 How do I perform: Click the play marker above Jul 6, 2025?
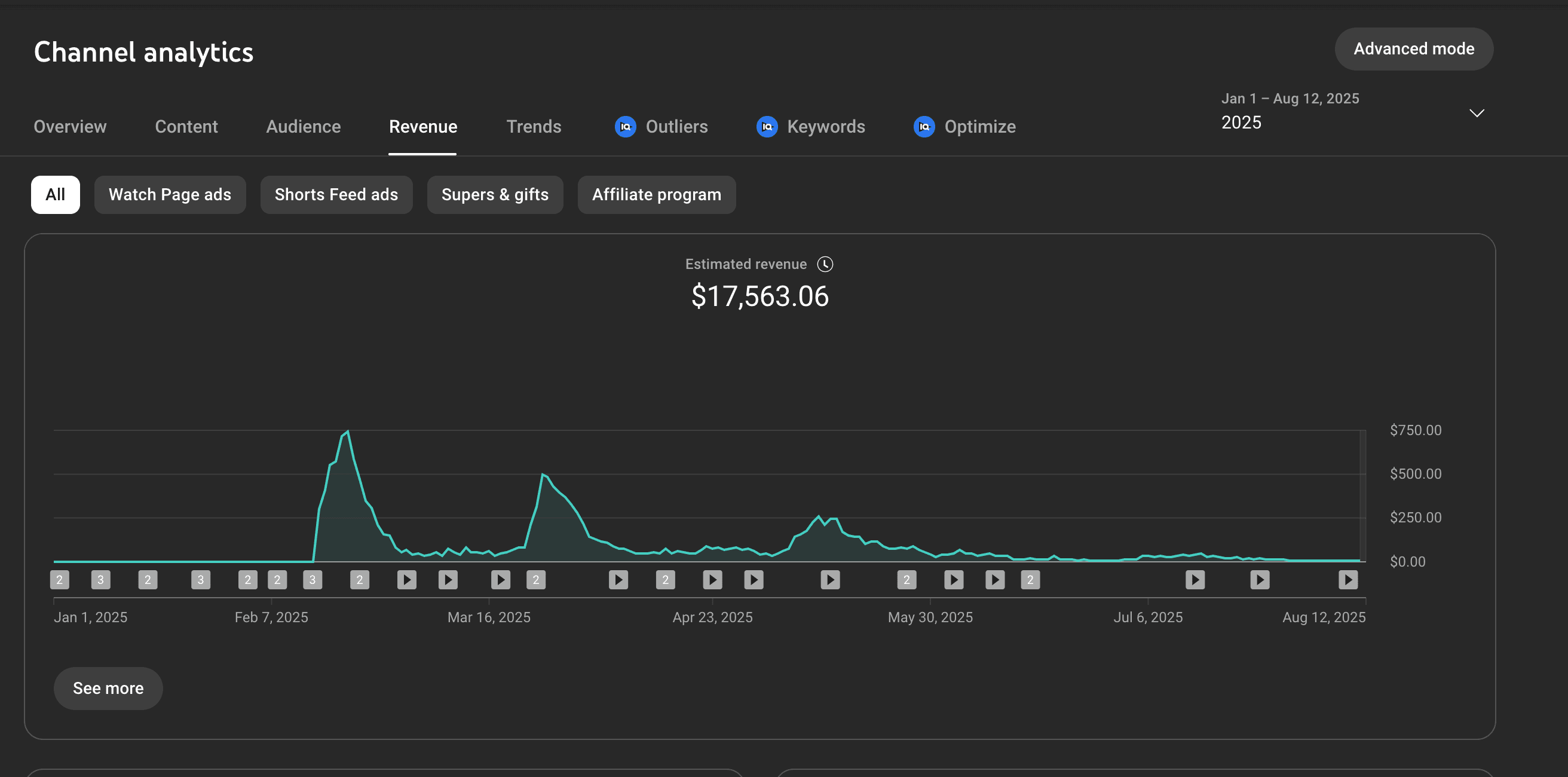click(x=1195, y=580)
